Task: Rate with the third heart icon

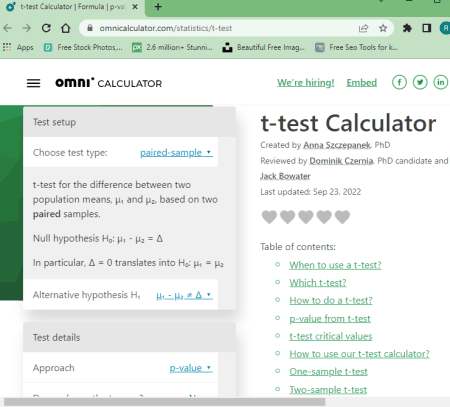Action: (x=306, y=217)
